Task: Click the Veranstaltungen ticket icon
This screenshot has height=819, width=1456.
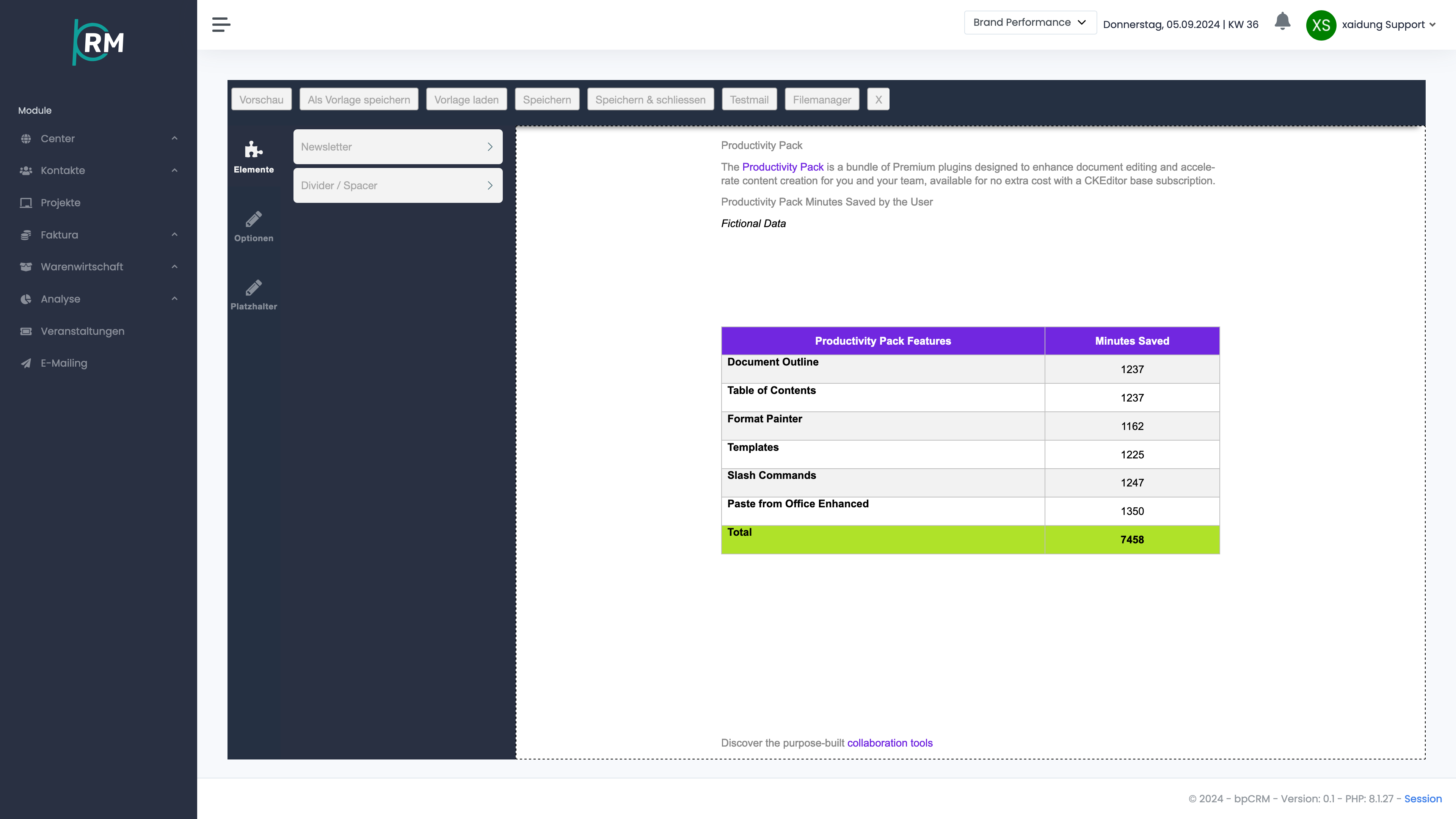Action: click(x=26, y=331)
